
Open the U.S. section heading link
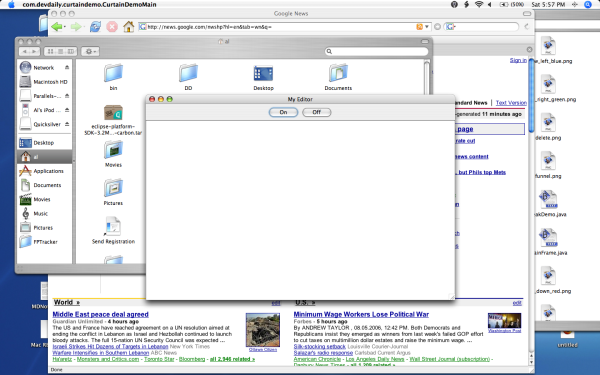[x=305, y=302]
